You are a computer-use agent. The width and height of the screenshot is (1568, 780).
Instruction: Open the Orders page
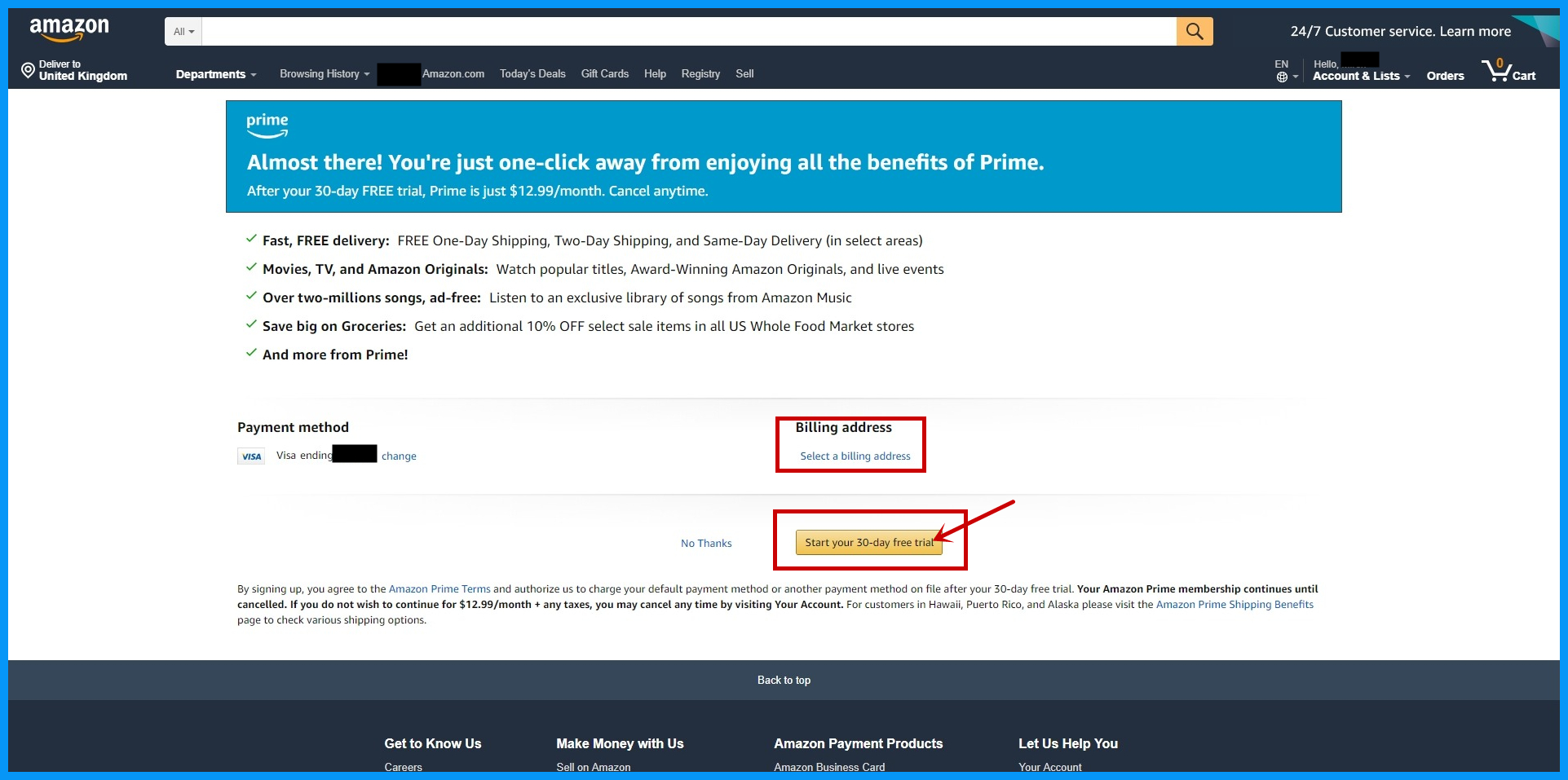(x=1445, y=76)
